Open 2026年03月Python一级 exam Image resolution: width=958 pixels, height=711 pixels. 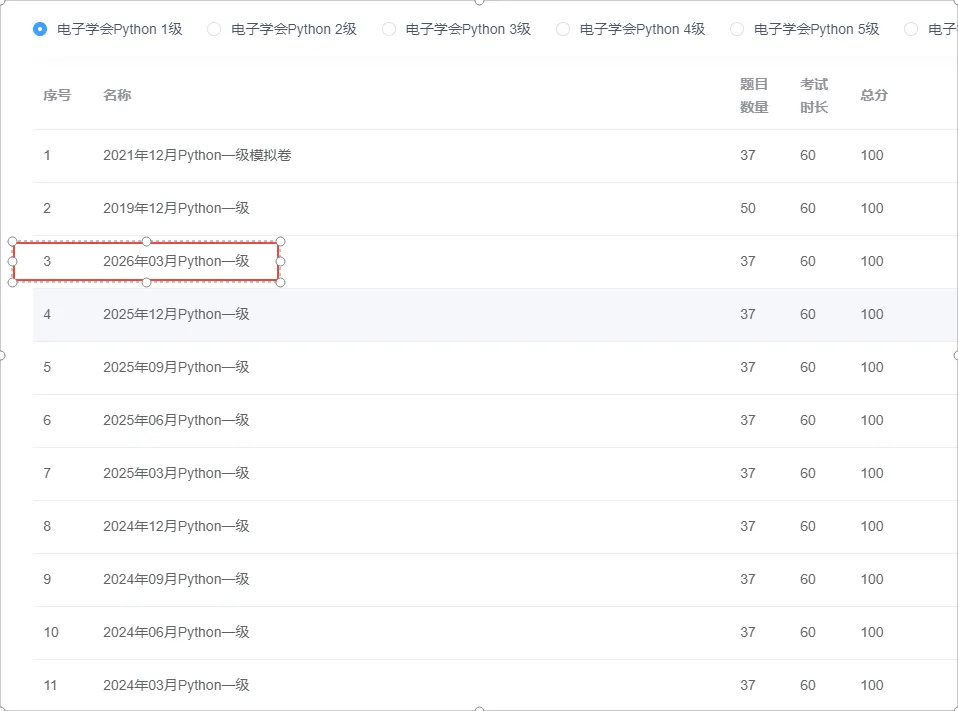[x=177, y=261]
